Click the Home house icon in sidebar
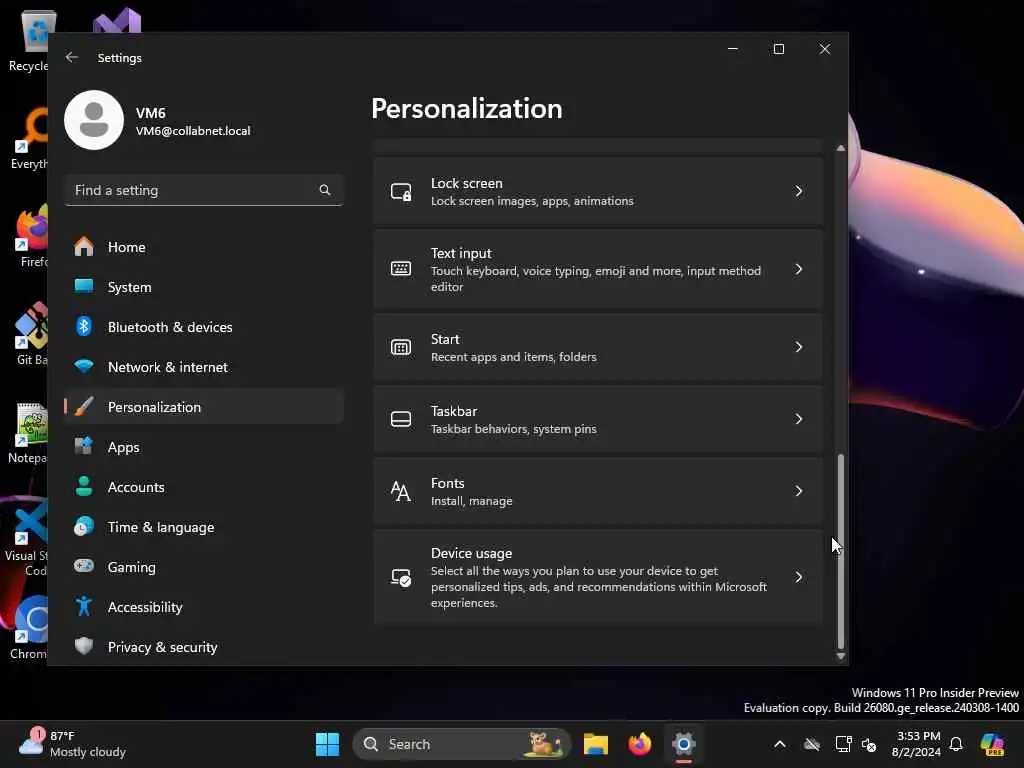The width and height of the screenshot is (1024, 768). tap(84, 247)
